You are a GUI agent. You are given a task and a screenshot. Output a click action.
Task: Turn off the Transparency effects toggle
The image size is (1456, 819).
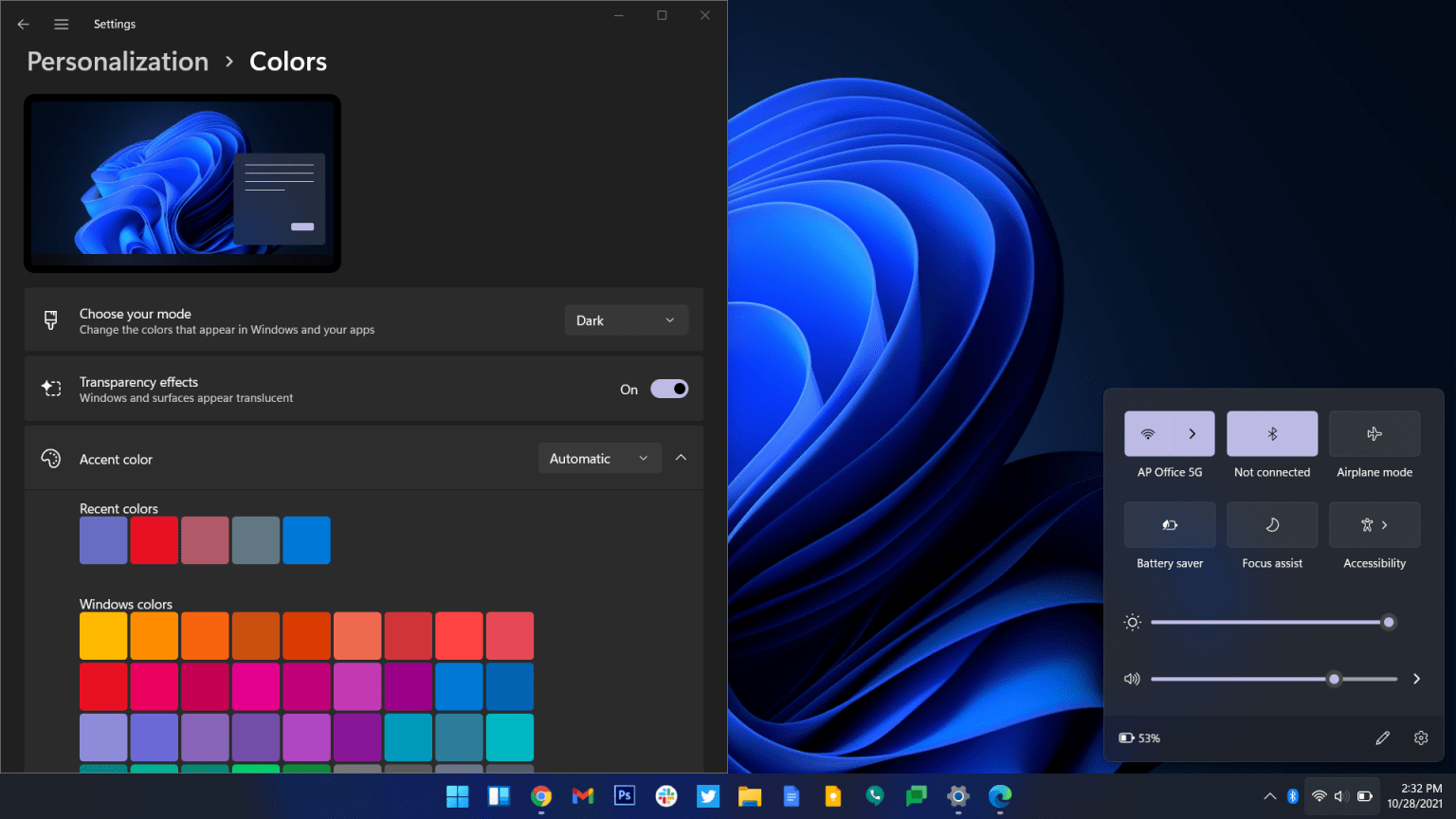[x=669, y=389]
